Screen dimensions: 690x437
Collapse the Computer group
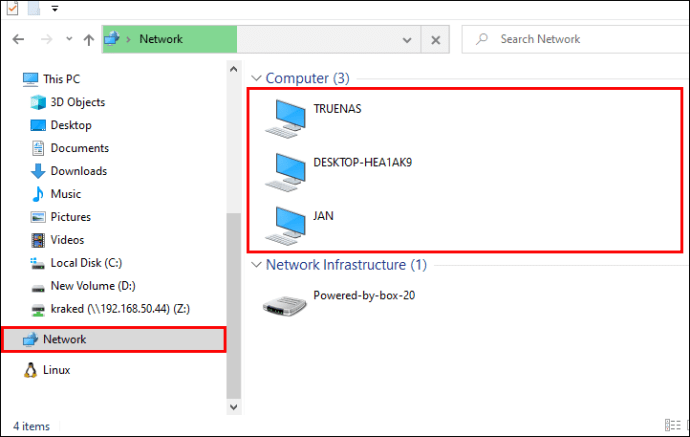point(256,78)
